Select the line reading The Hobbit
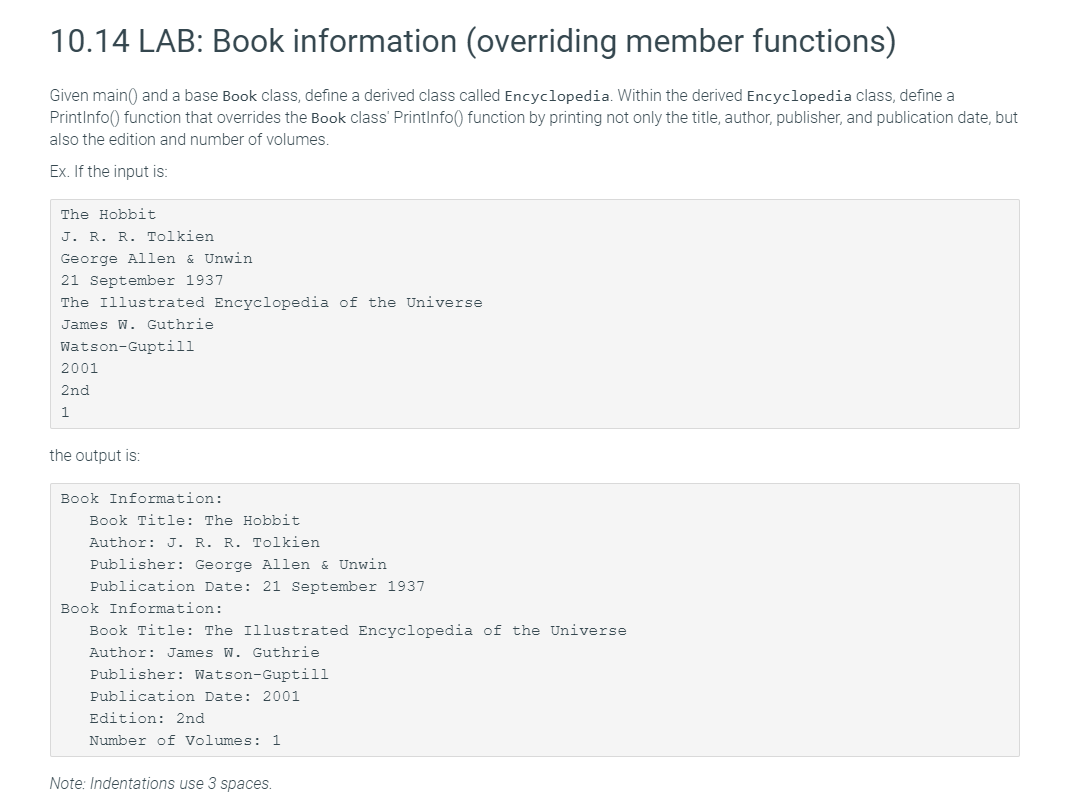The width and height of the screenshot is (1074, 799). tap(108, 214)
